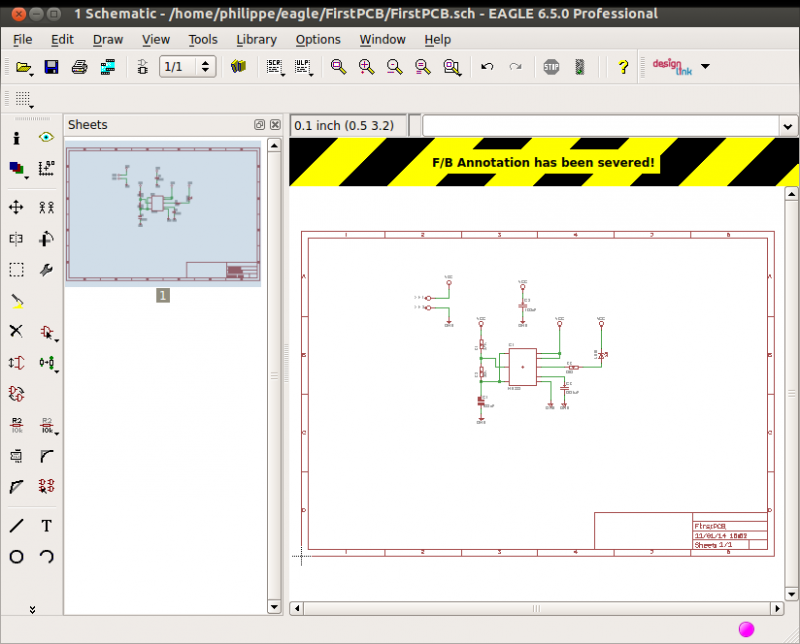Redraw the screen with the redraw magnifier icon
The height and width of the screenshot is (644, 800).
[422, 67]
